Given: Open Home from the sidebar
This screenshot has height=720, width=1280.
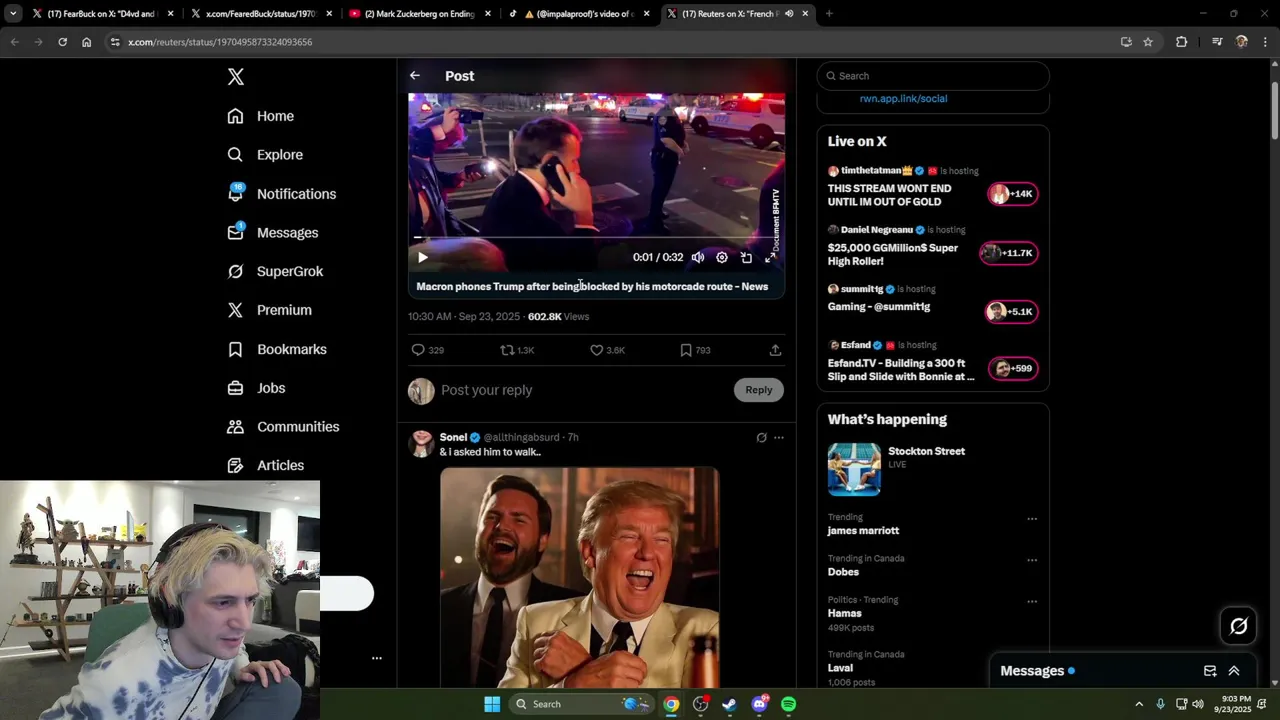Looking at the screenshot, I should [260, 116].
